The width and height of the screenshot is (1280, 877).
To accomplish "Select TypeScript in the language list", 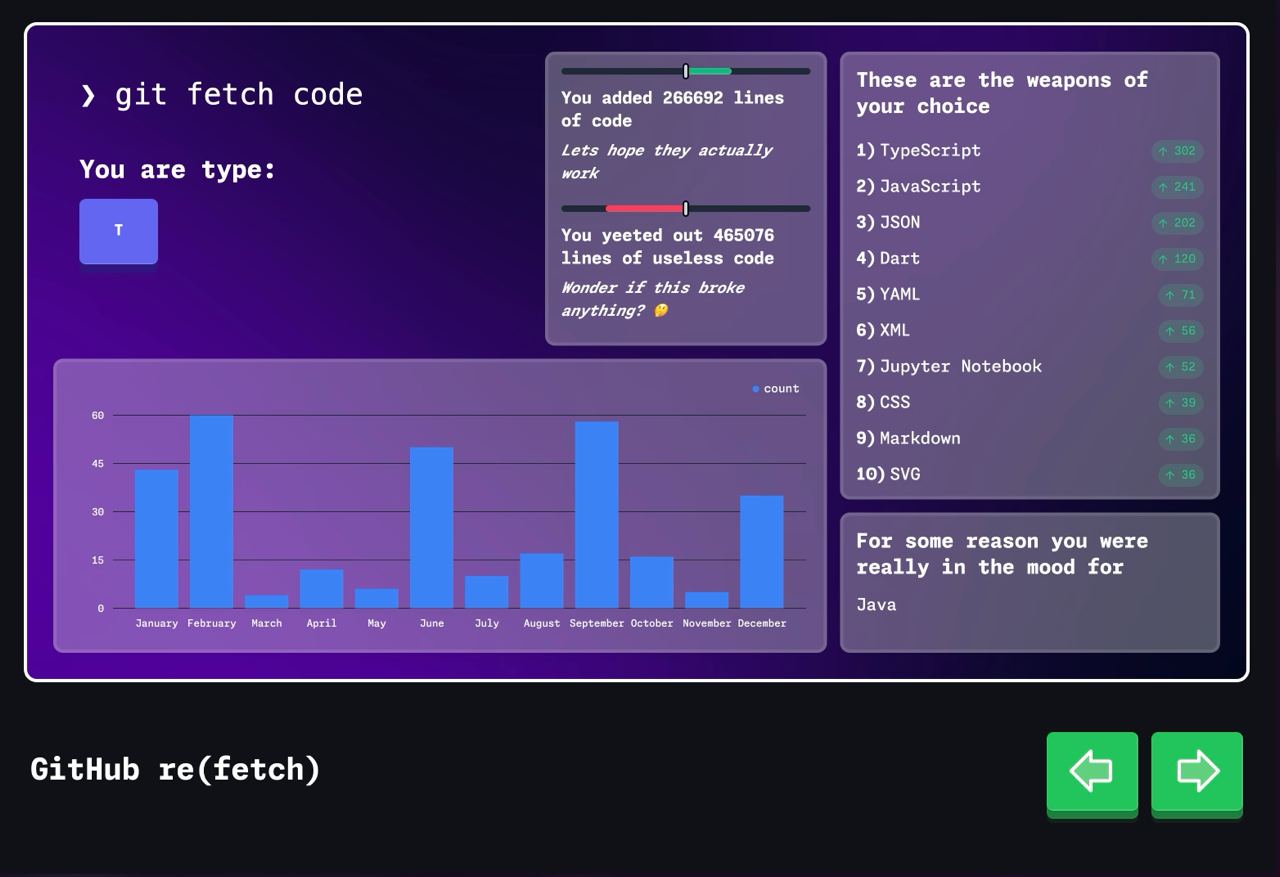I will coord(930,151).
